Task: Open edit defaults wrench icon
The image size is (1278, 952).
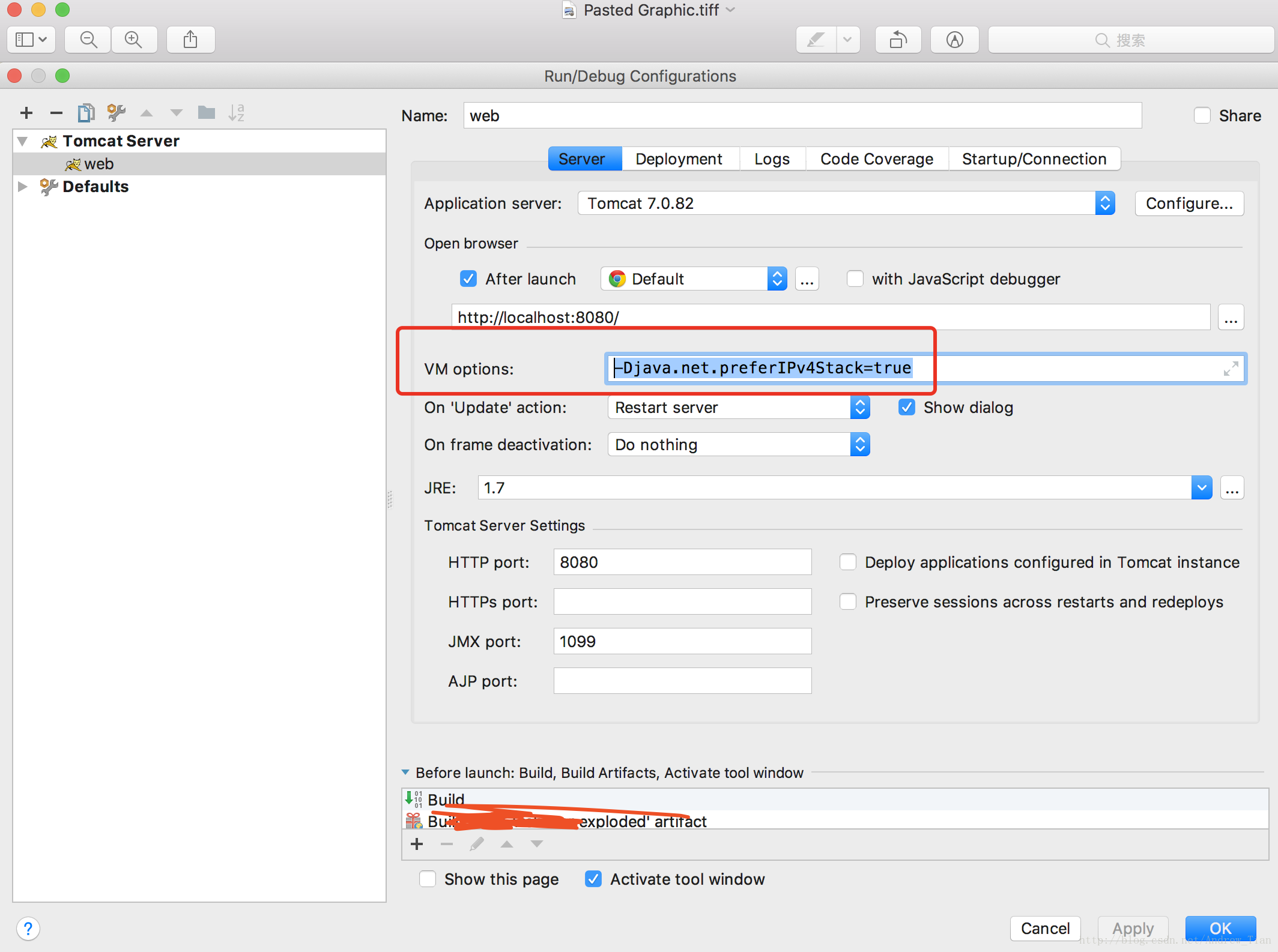Action: pos(117,113)
